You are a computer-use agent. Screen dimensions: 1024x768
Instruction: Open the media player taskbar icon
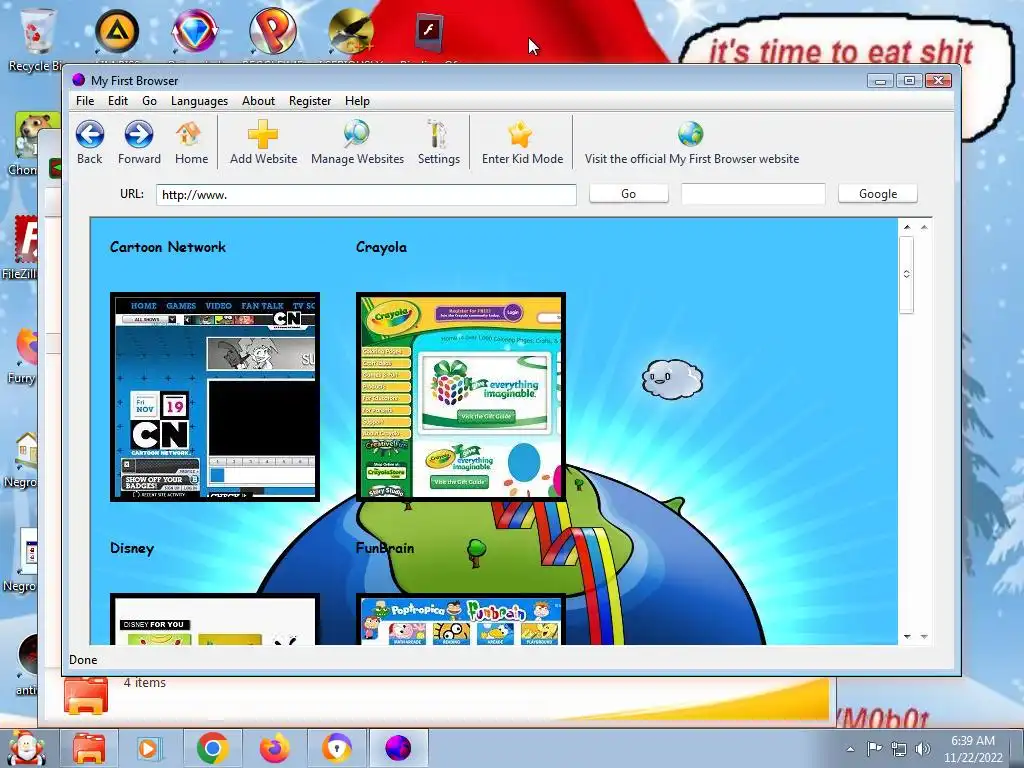coord(149,748)
